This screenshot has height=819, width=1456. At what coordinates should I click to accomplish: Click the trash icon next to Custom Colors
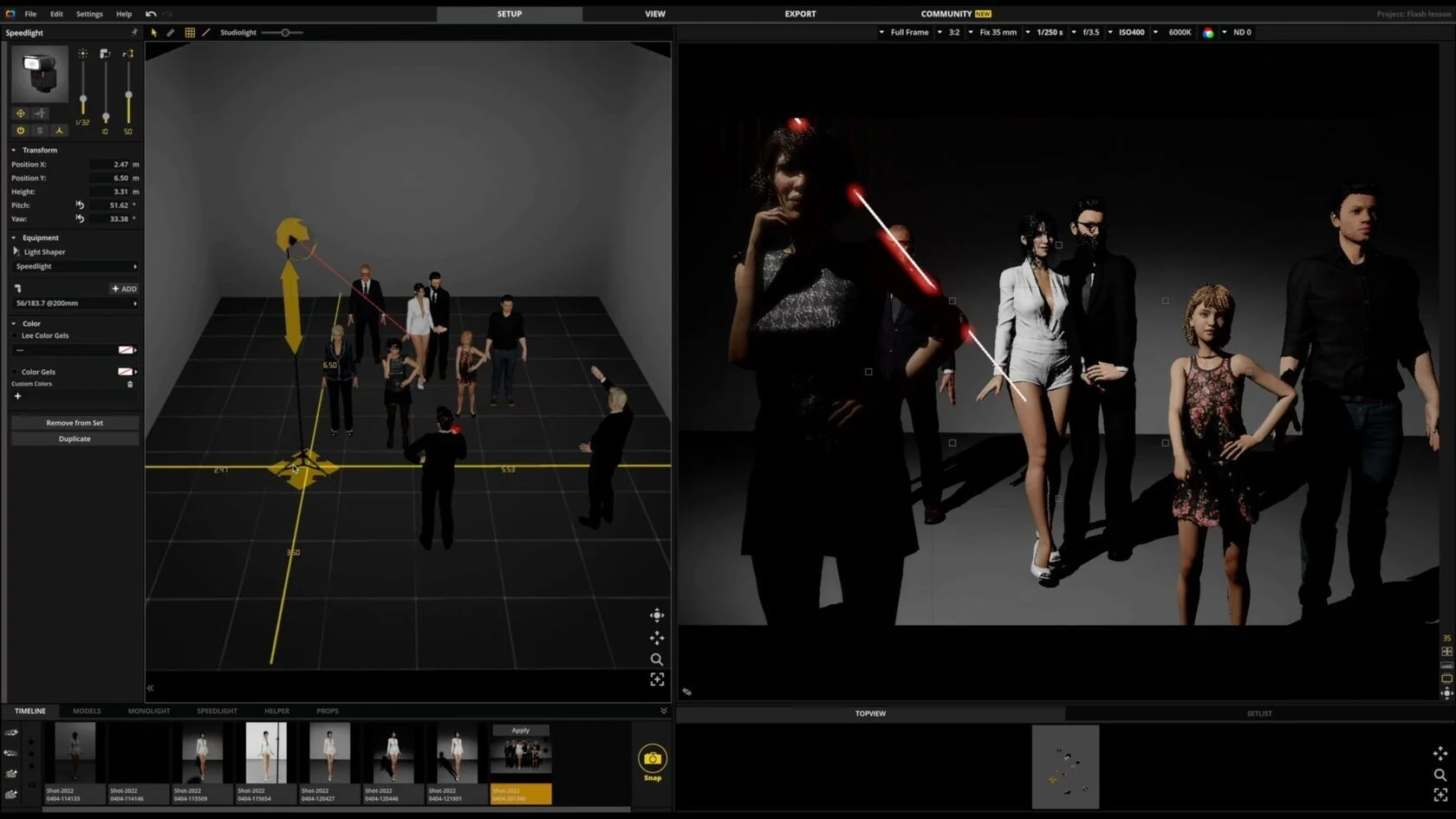tap(131, 384)
